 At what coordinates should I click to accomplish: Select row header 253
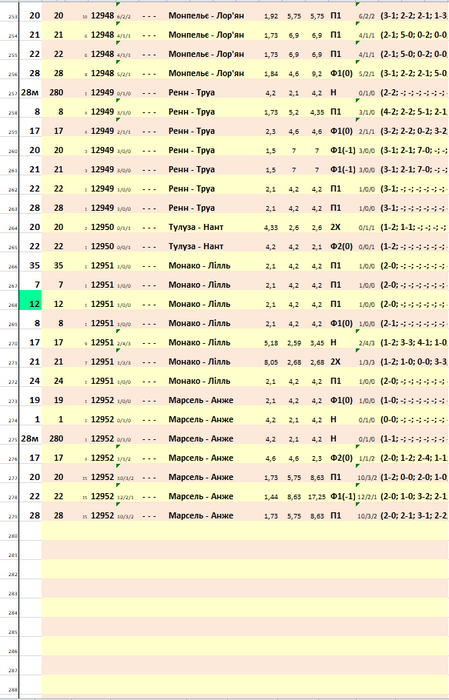pos(12,17)
